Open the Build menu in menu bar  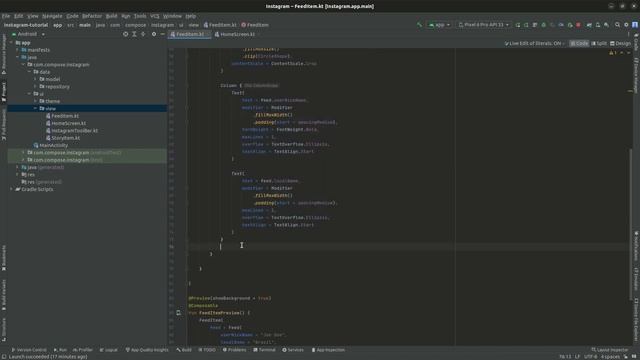(x=111, y=16)
